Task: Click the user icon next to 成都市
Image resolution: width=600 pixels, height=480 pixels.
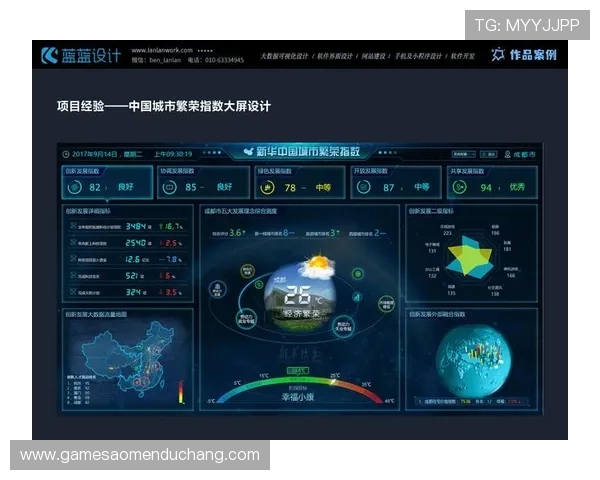Action: pyautogui.click(x=507, y=154)
